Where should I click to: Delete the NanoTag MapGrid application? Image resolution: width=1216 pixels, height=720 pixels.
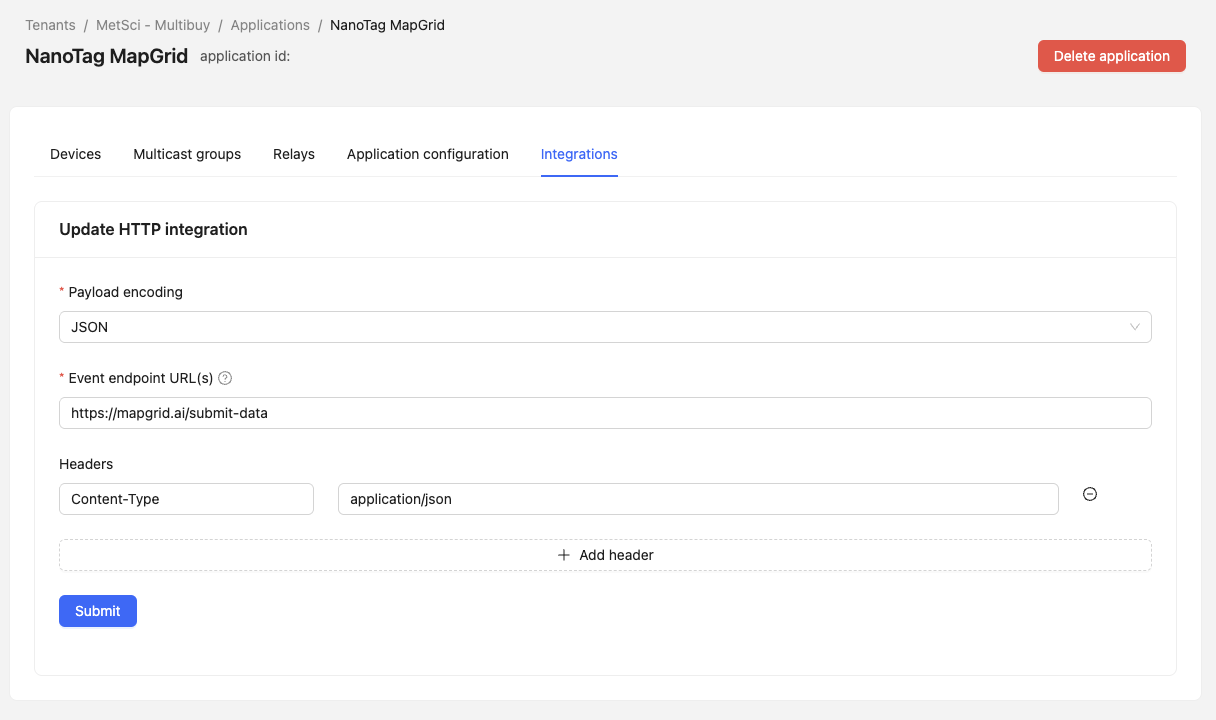(1111, 56)
